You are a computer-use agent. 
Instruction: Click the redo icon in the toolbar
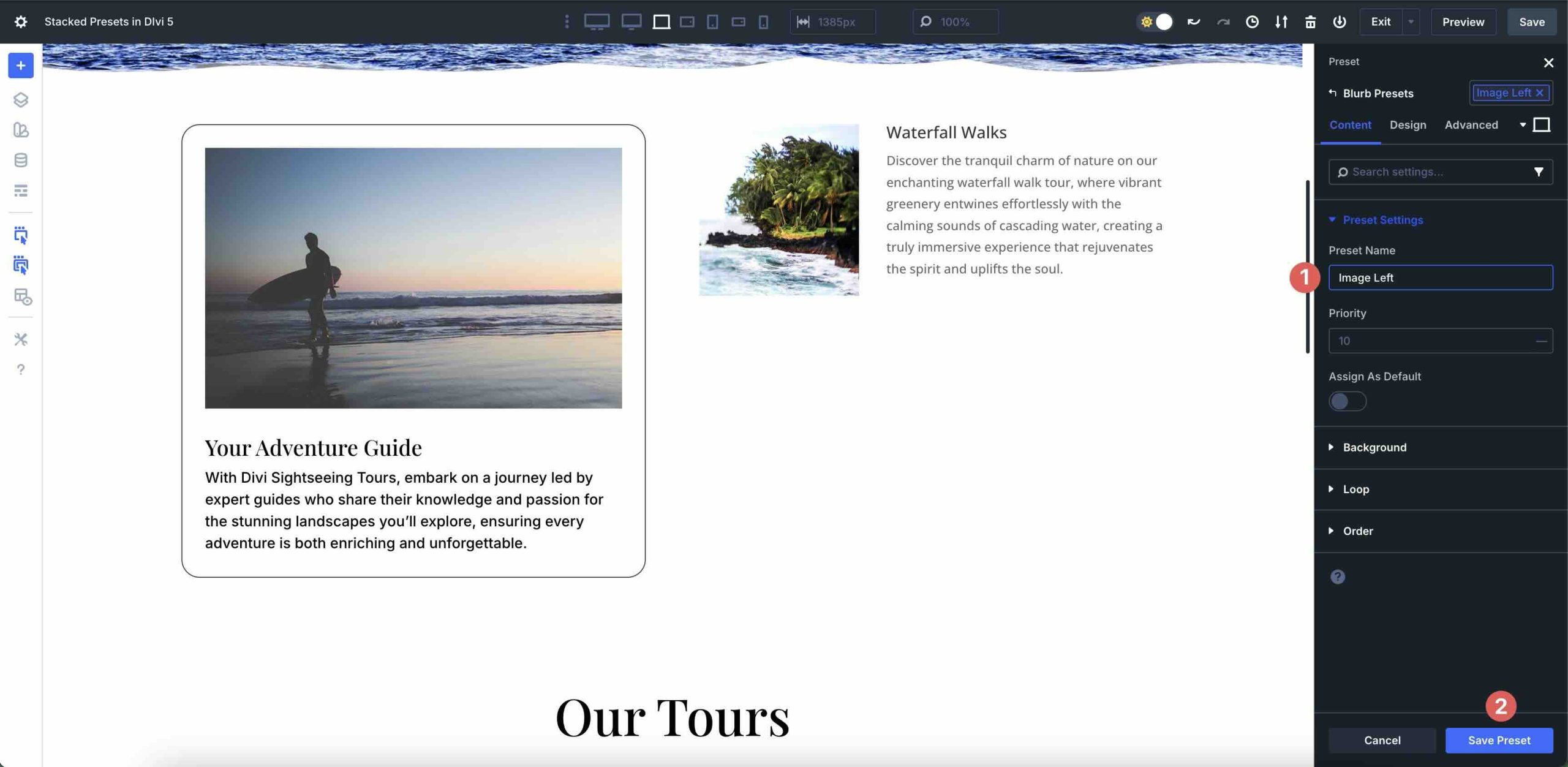click(x=1223, y=21)
